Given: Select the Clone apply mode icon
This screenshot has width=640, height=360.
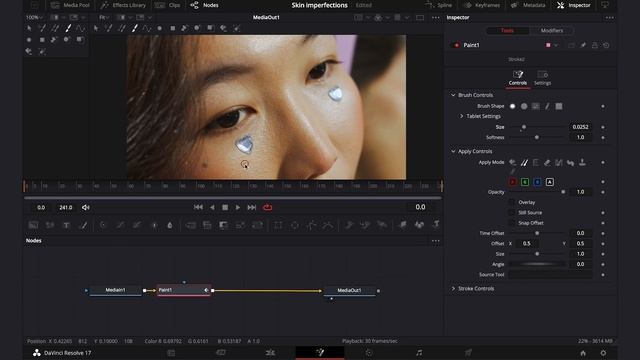Looking at the screenshot, I should coord(524,163).
